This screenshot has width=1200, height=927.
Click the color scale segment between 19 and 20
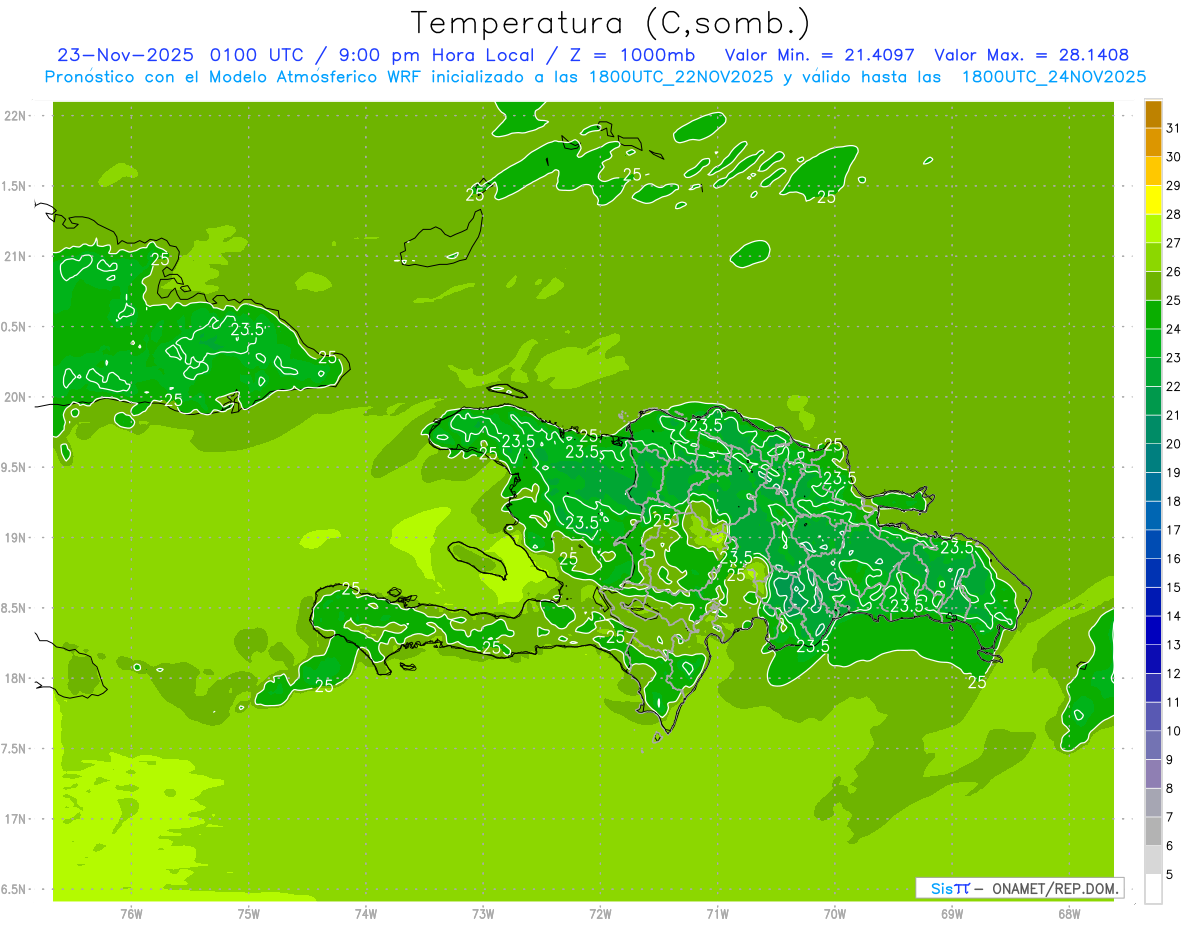tap(1153, 458)
